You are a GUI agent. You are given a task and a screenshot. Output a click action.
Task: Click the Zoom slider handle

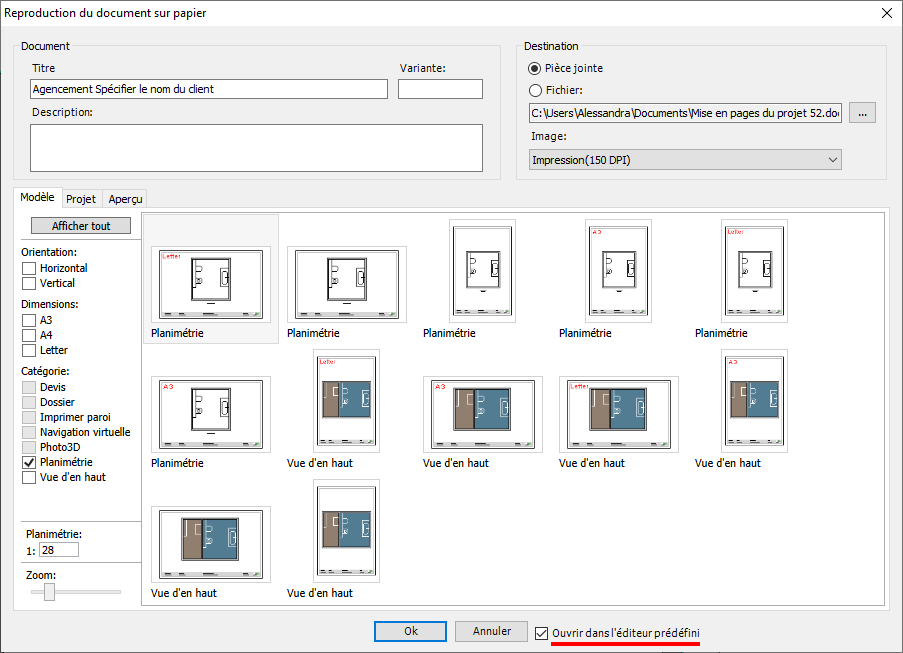(x=50, y=591)
